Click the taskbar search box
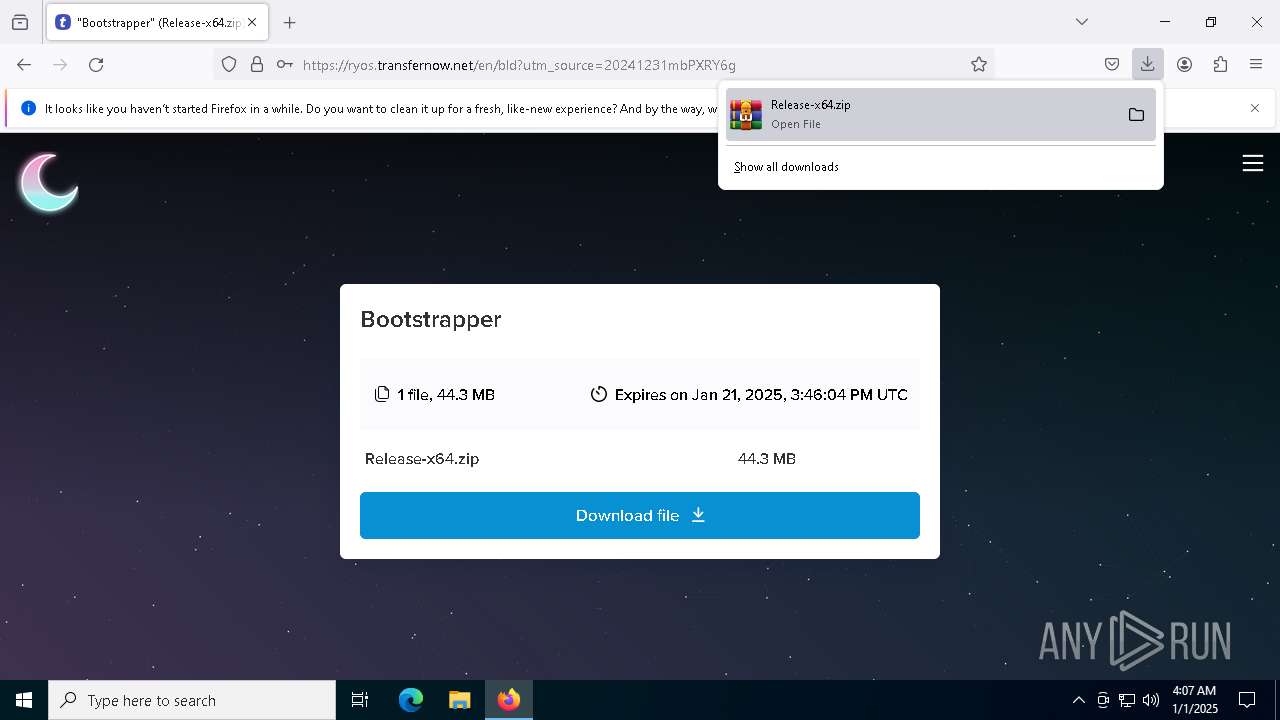The image size is (1280, 720). coord(192,700)
